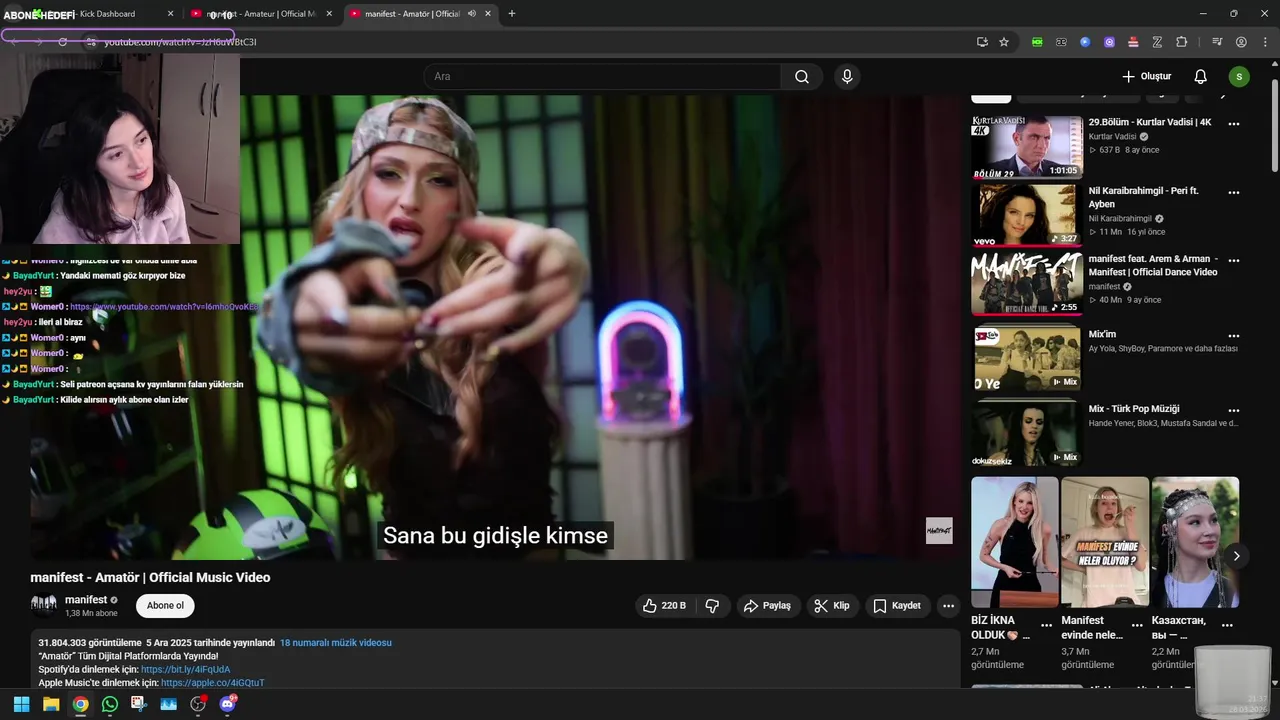
Task: Open the Extensions puzzle-piece menu
Action: 1181,42
